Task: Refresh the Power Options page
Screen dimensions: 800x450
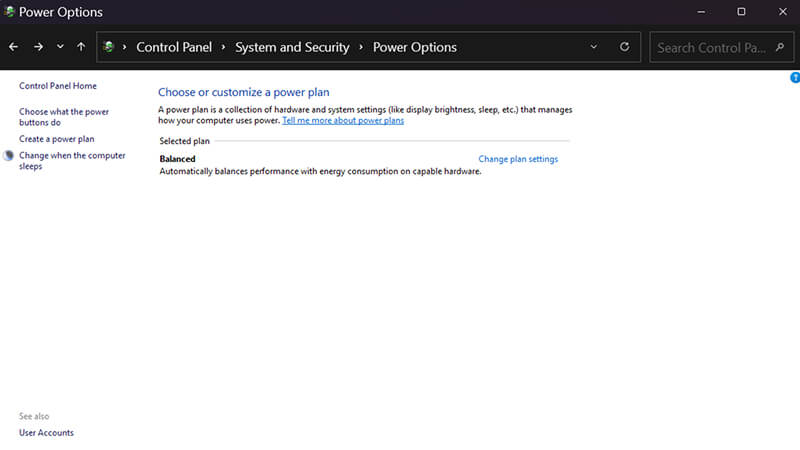Action: (x=624, y=47)
